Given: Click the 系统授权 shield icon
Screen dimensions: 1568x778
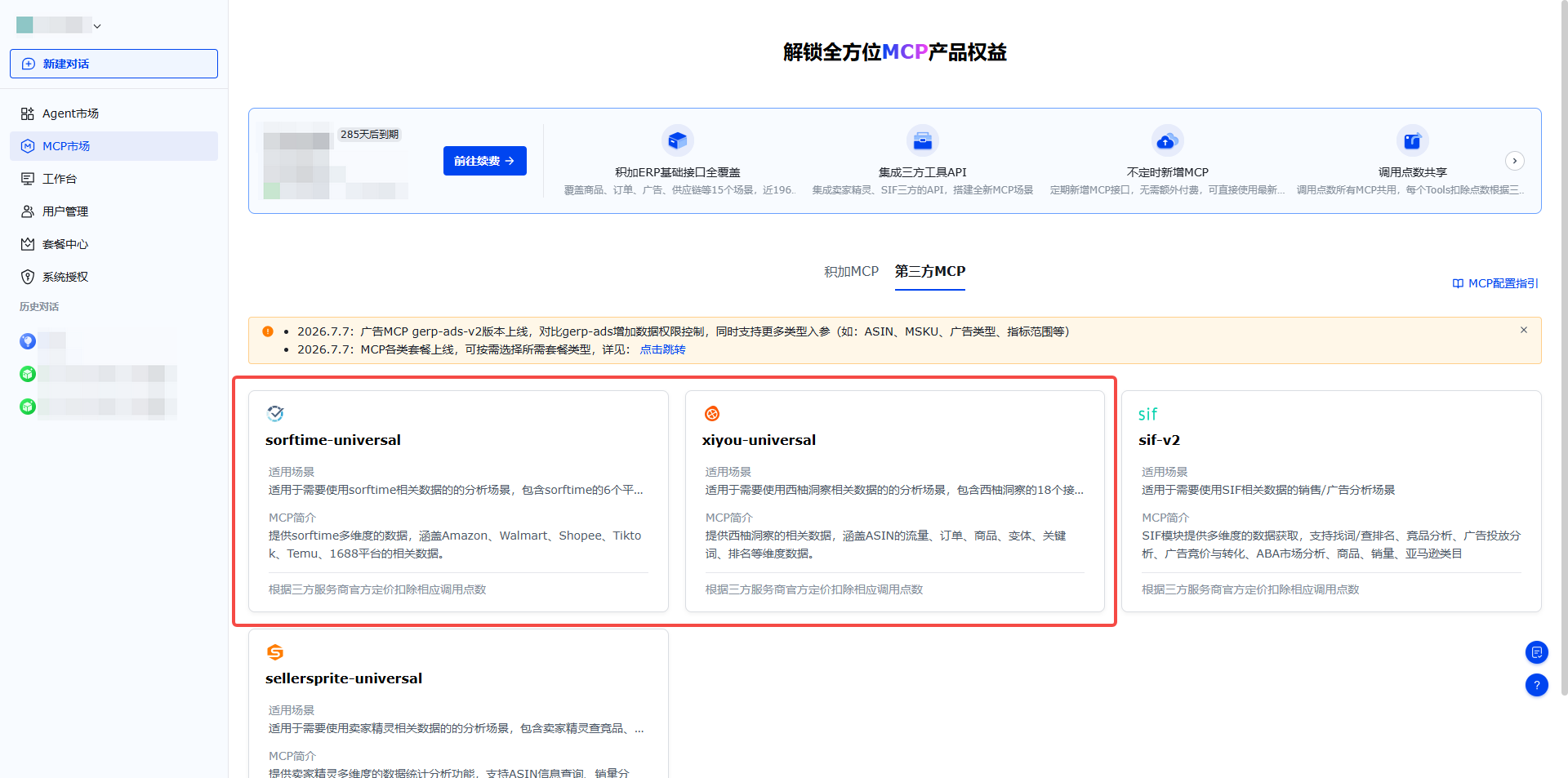Looking at the screenshot, I should tap(28, 277).
